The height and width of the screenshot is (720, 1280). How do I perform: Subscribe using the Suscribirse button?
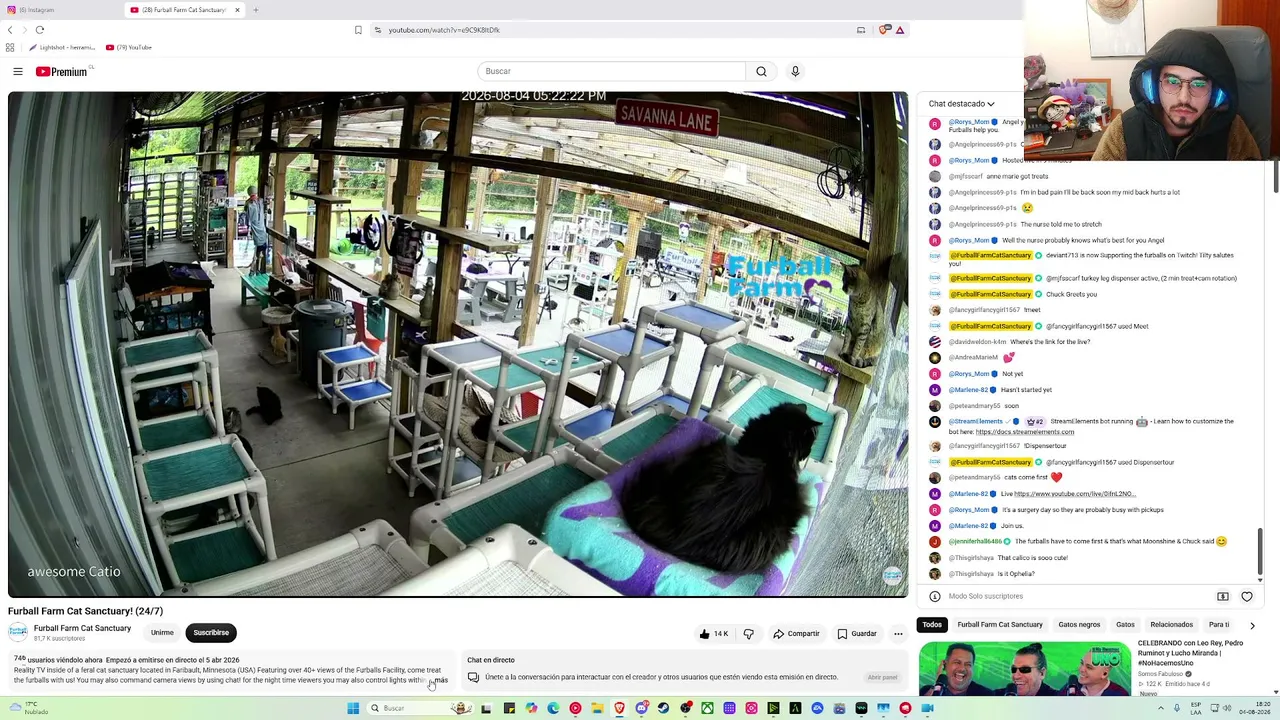pos(211,633)
